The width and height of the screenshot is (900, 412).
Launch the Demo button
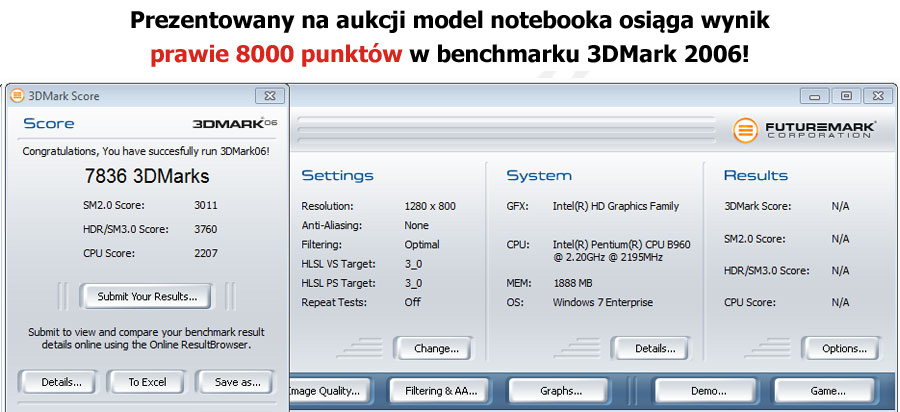coord(706,391)
